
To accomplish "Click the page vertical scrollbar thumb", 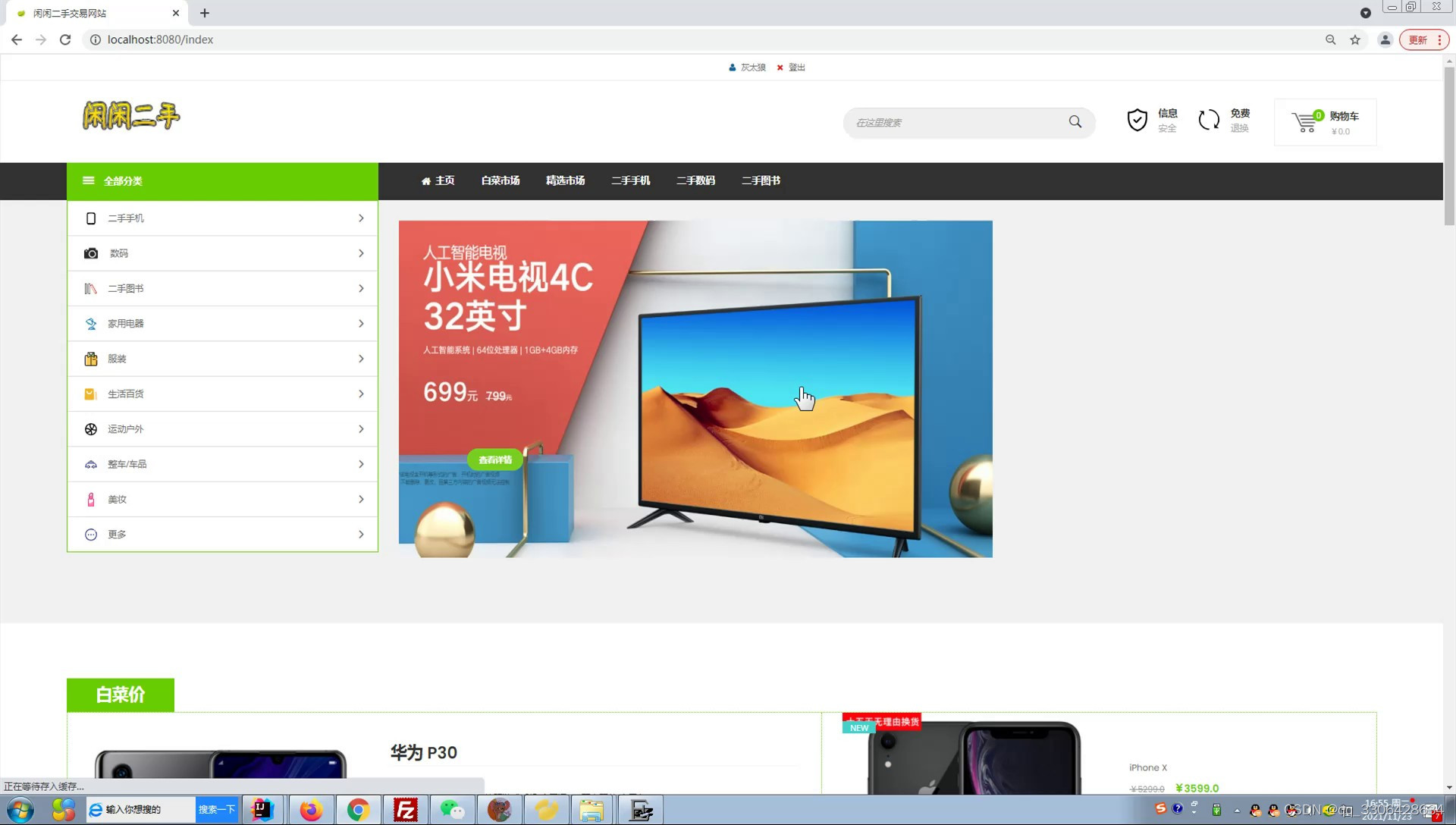I will pyautogui.click(x=1449, y=146).
